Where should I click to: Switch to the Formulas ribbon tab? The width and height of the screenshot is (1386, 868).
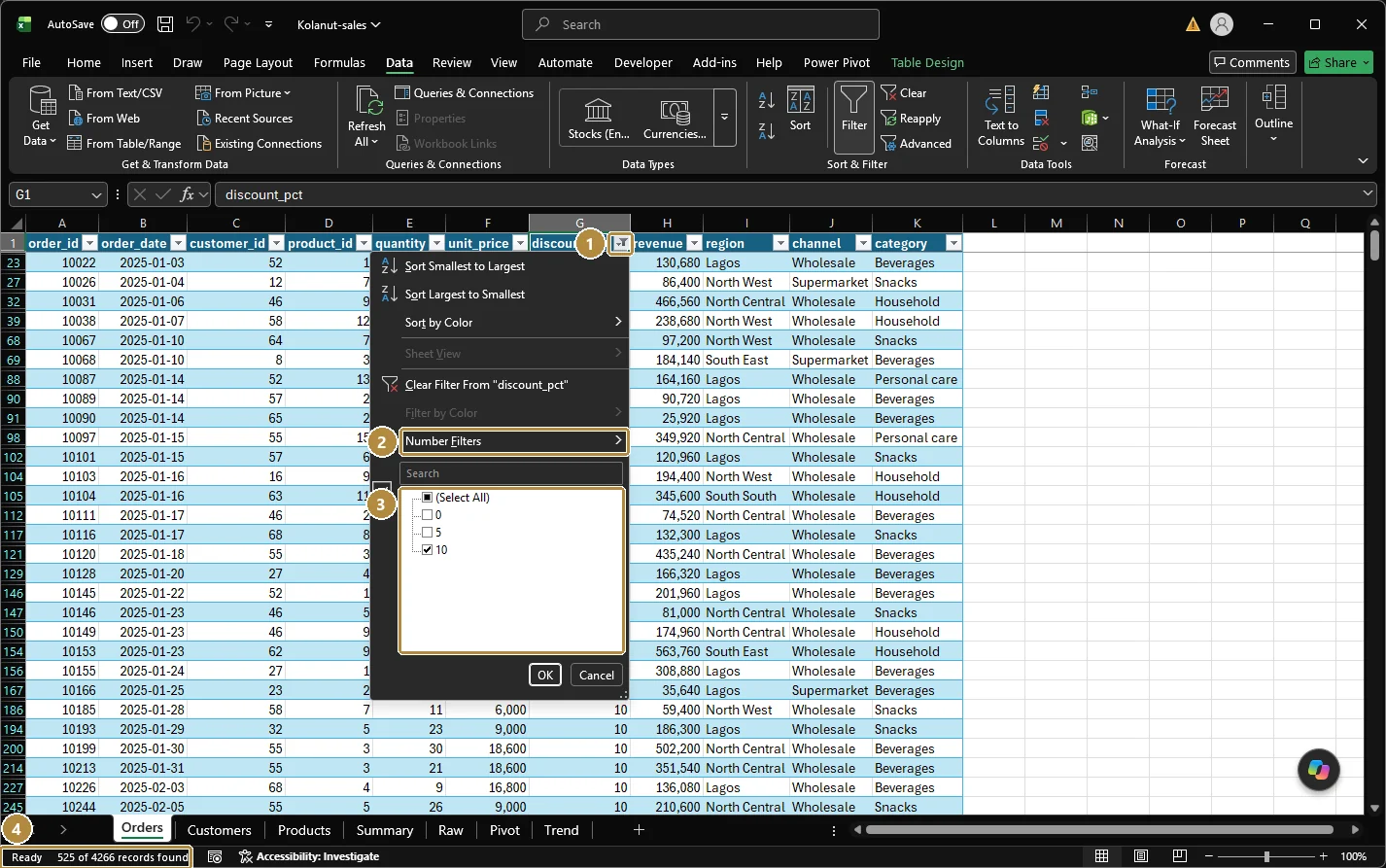pyautogui.click(x=339, y=62)
